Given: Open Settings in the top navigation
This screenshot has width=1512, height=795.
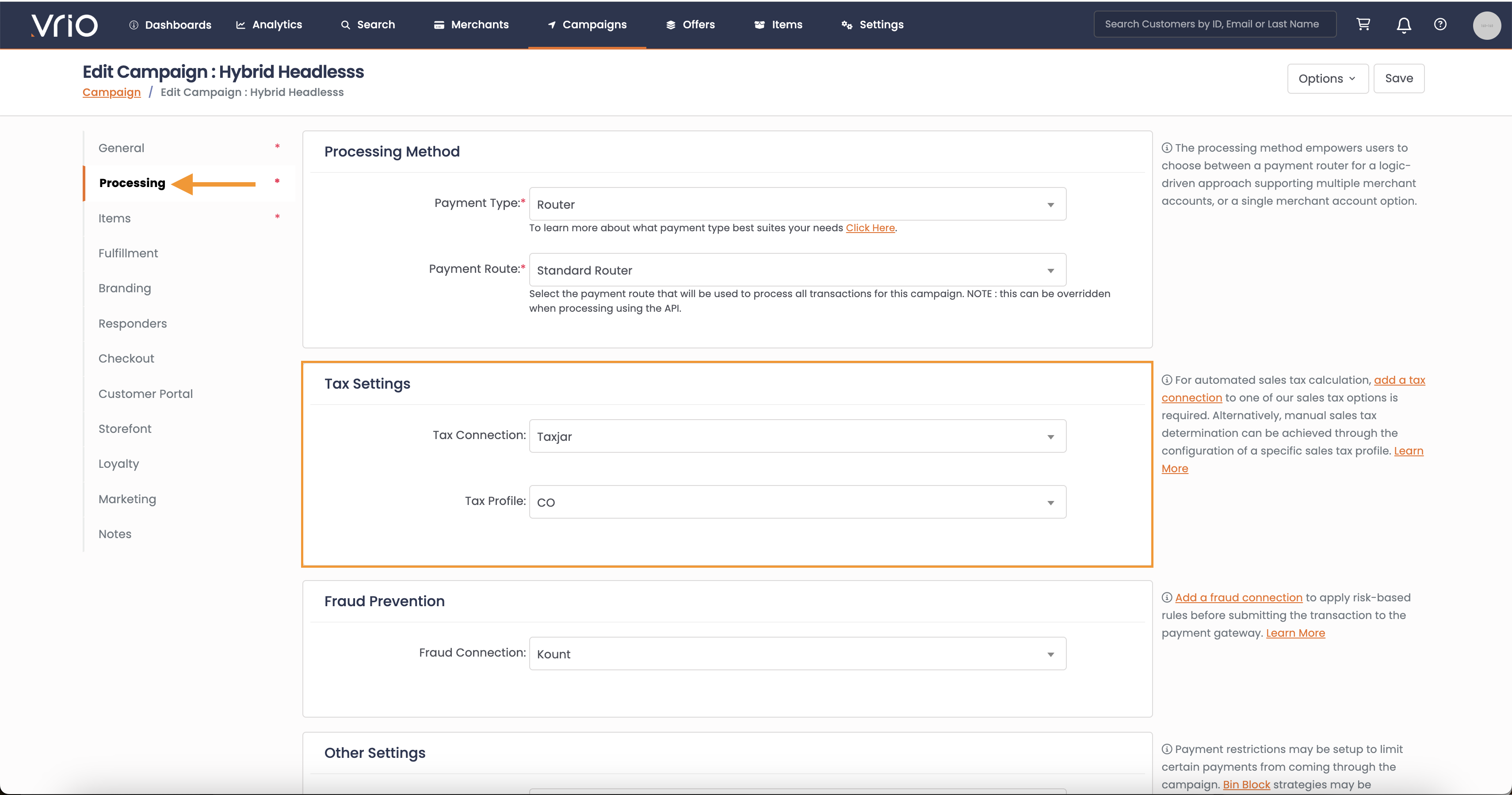Looking at the screenshot, I should pos(872,25).
